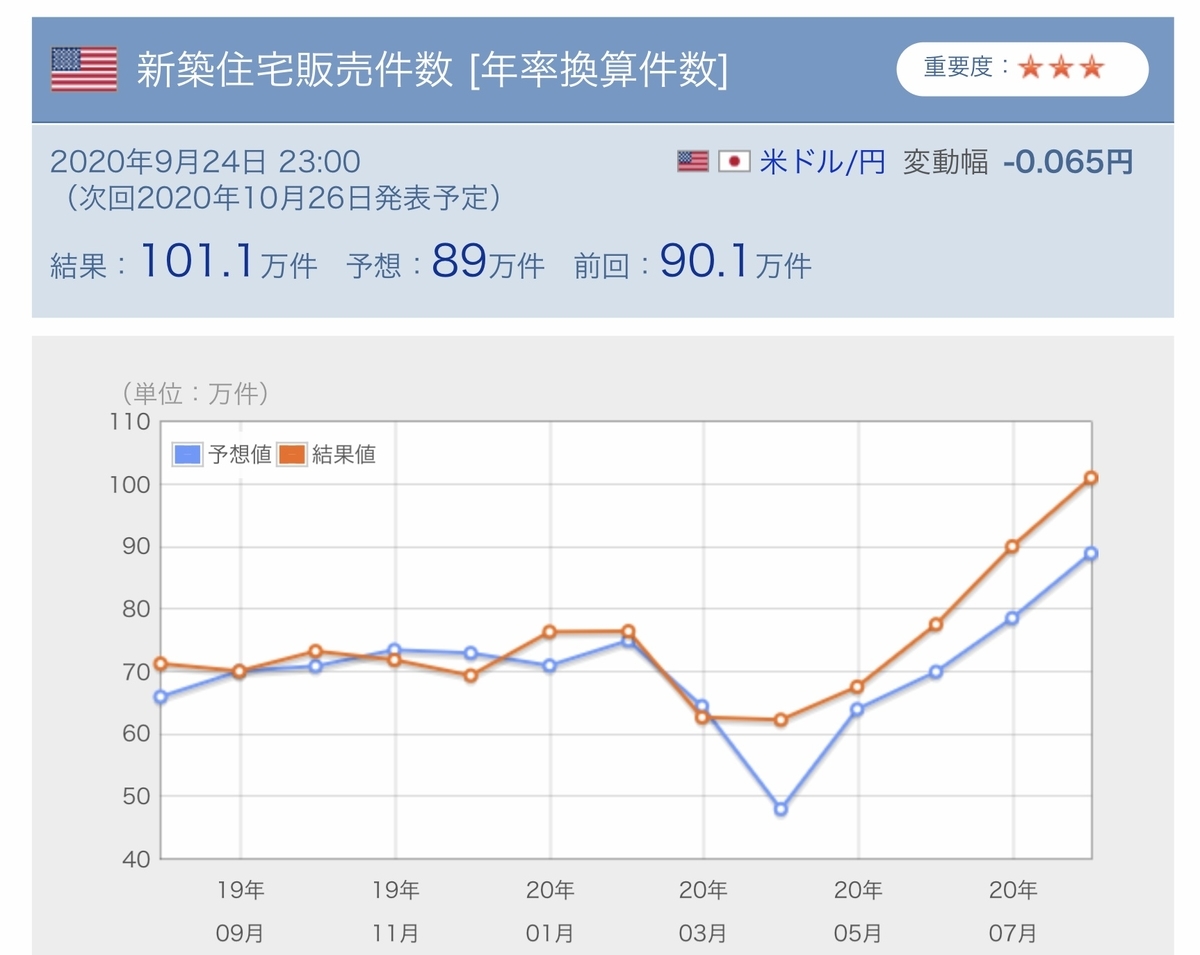Select the orange result point at 20年01月
1200x955 pixels.
(549, 632)
